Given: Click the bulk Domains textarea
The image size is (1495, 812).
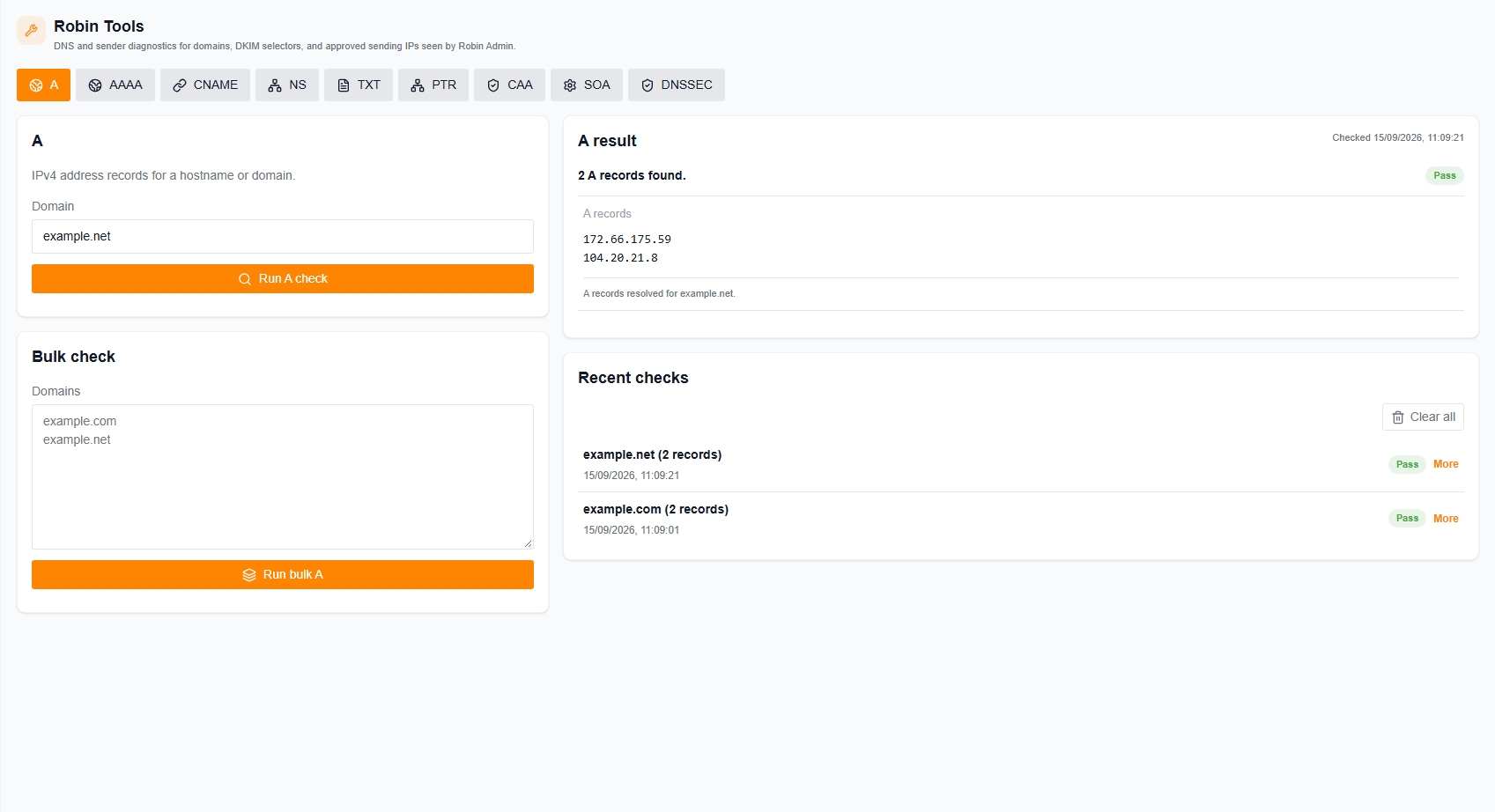Looking at the screenshot, I should click(283, 476).
